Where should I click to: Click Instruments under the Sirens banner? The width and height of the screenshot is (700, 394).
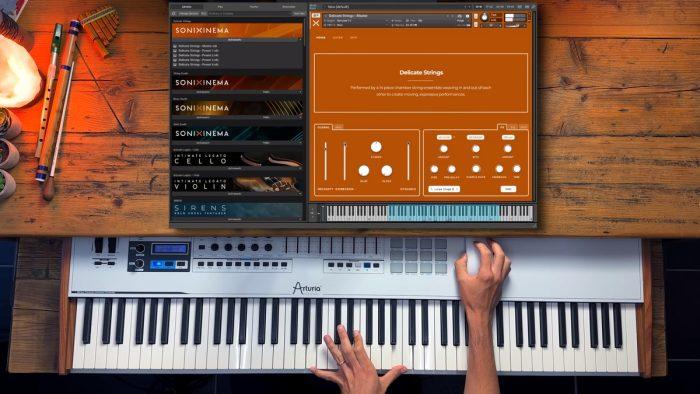235,220
